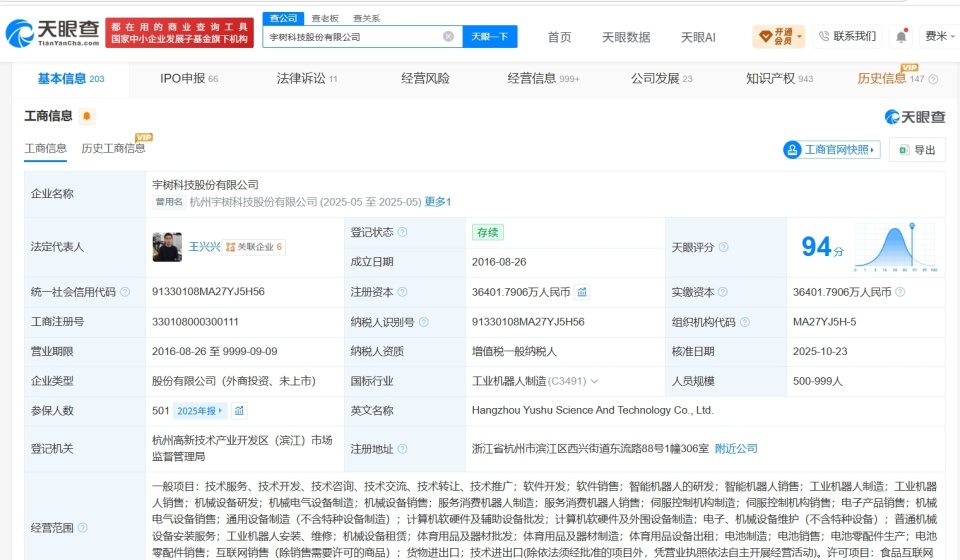Click the help icon next to 天眼评分
The image size is (960, 560).
click(724, 247)
